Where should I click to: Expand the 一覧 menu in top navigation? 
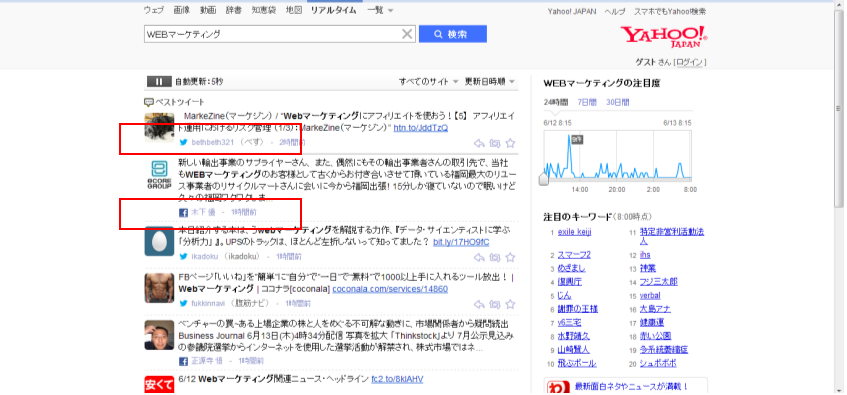[380, 10]
